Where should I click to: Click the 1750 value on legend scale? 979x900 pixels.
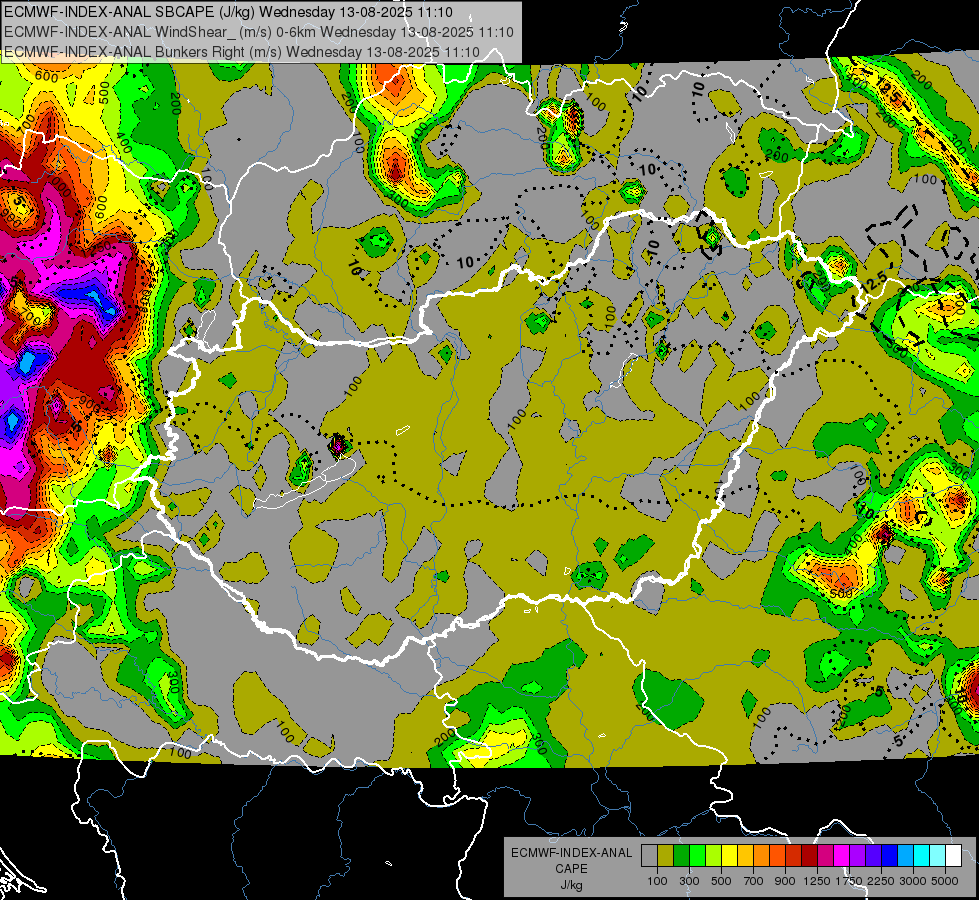click(x=849, y=881)
